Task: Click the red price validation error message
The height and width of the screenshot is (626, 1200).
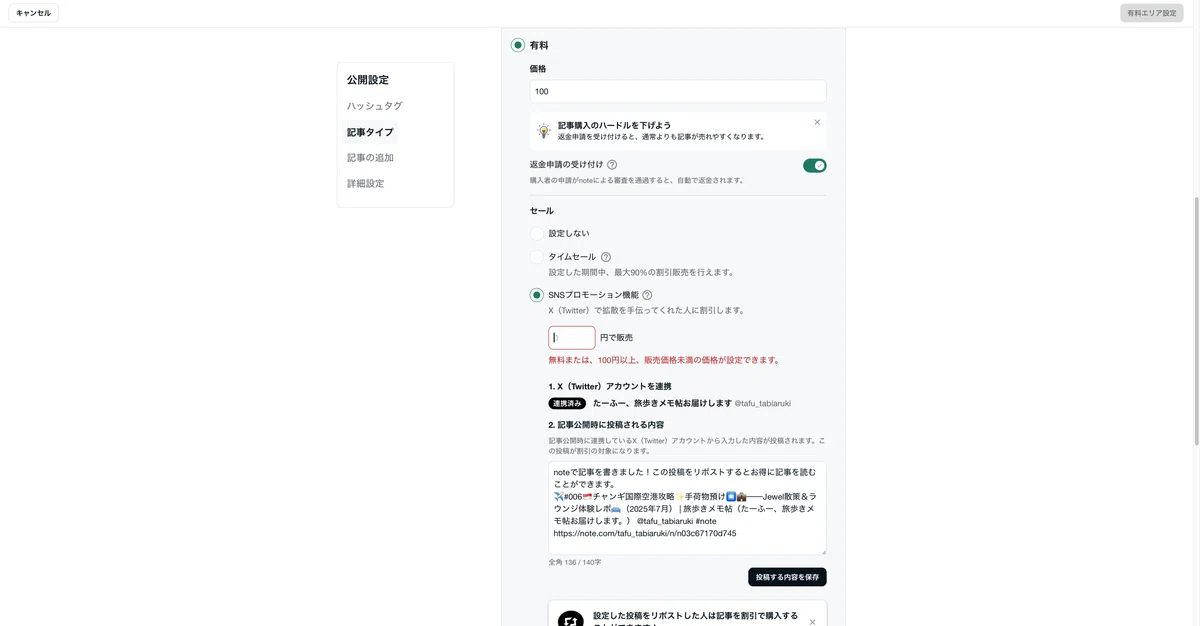Action: 664,360
